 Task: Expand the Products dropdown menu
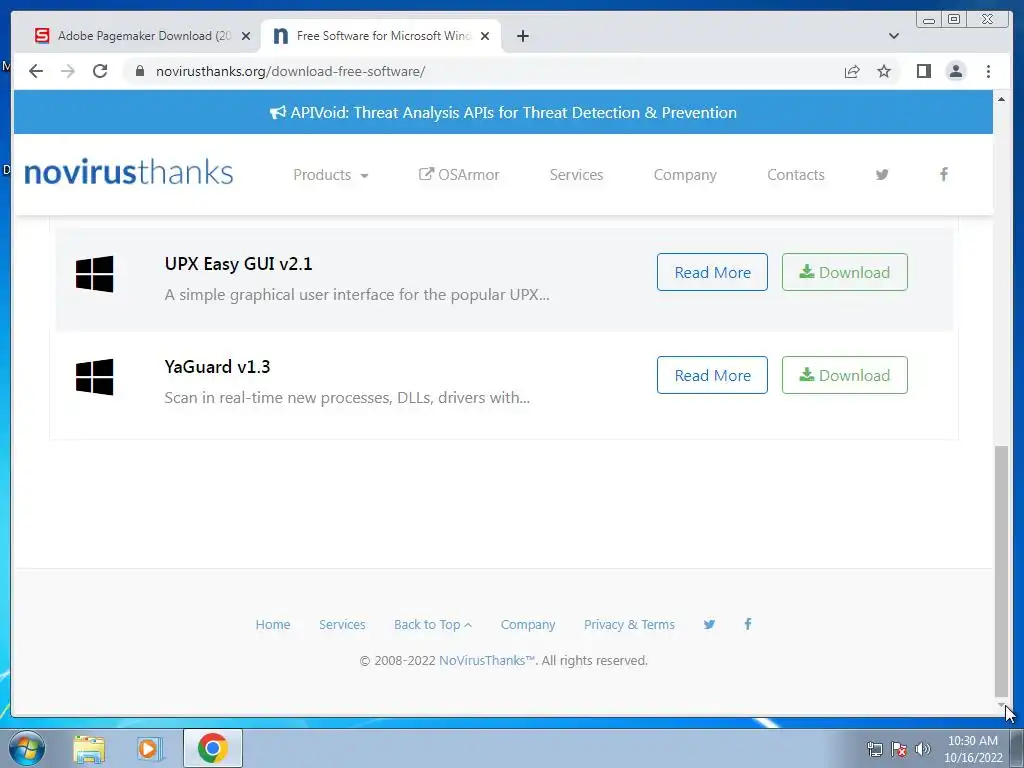[x=330, y=174]
